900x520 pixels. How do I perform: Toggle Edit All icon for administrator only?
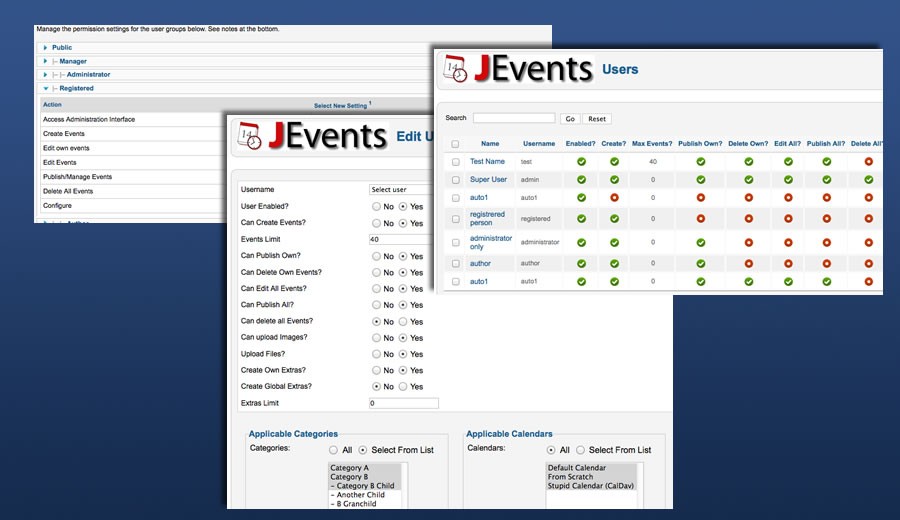tap(788, 242)
